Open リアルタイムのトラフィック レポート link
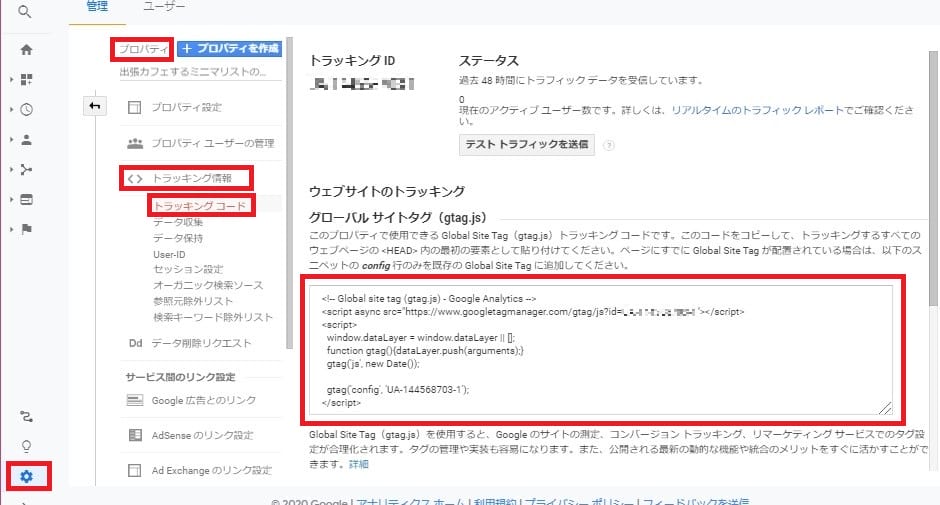 (x=757, y=110)
